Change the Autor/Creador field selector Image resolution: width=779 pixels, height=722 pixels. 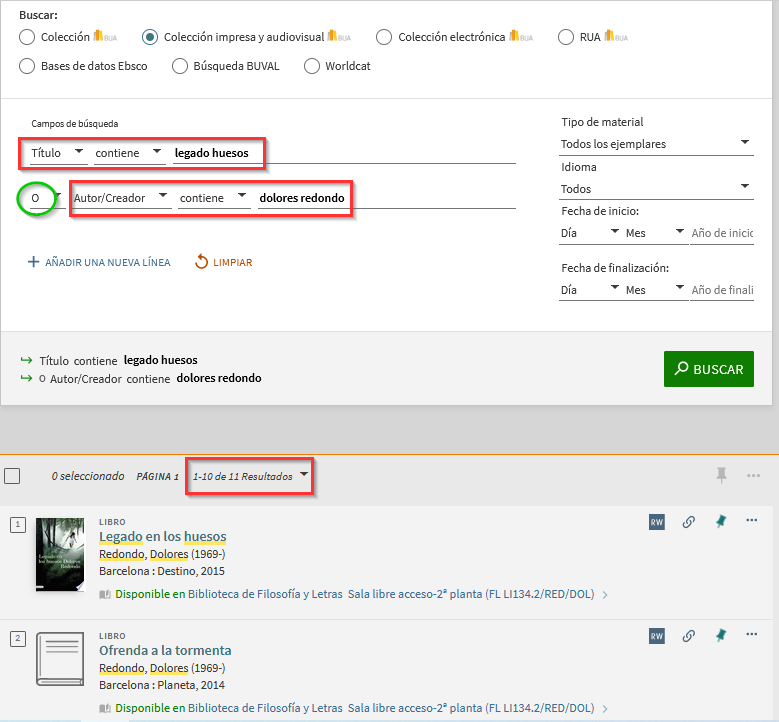pyautogui.click(x=120, y=198)
